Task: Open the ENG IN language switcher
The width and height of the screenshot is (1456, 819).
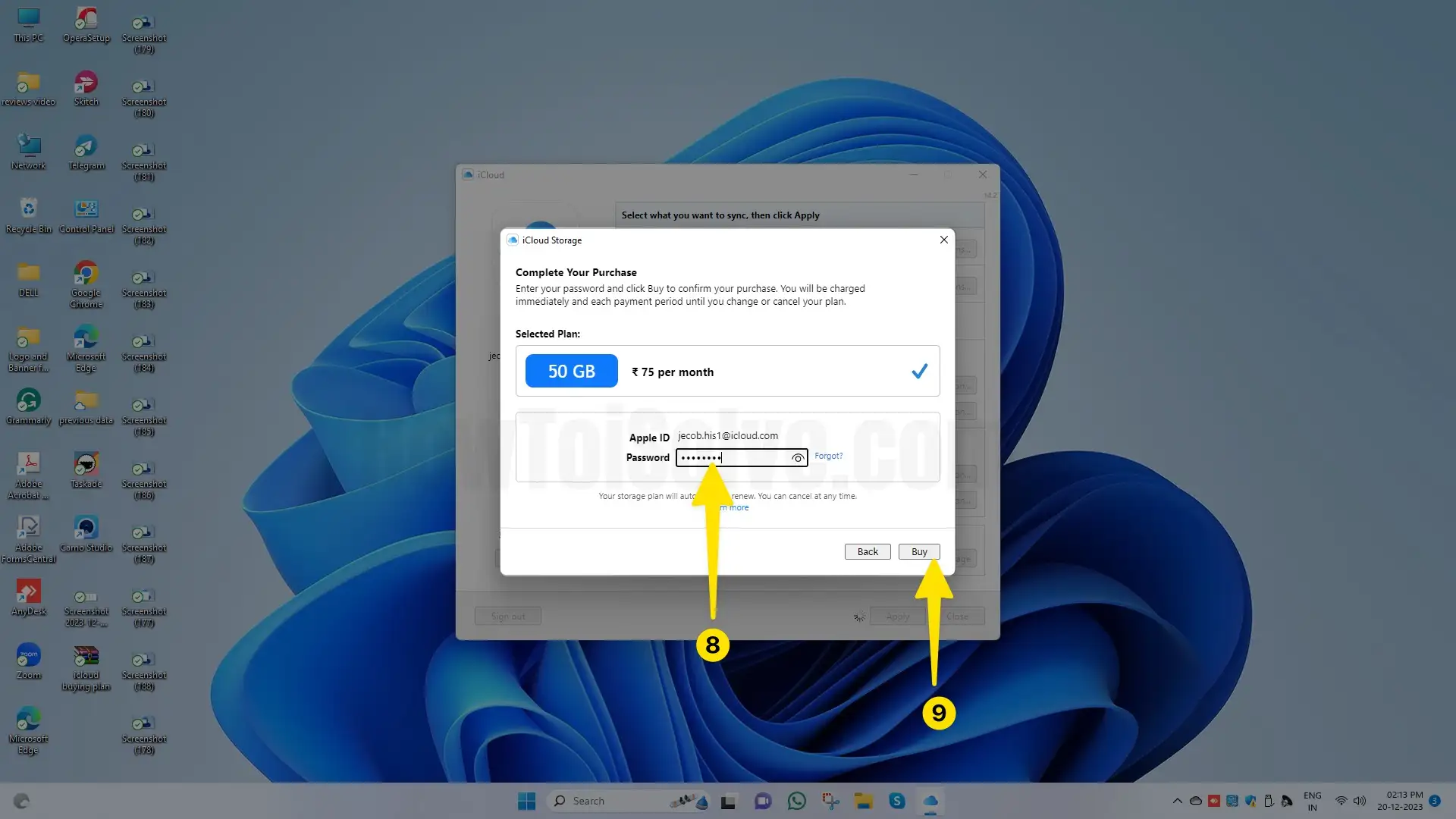Action: point(1312,800)
